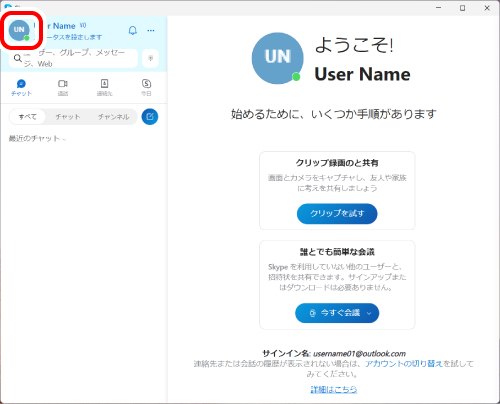This screenshot has height=404, width=500.
Task: Open the more options ellipsis menu
Action: tap(151, 31)
